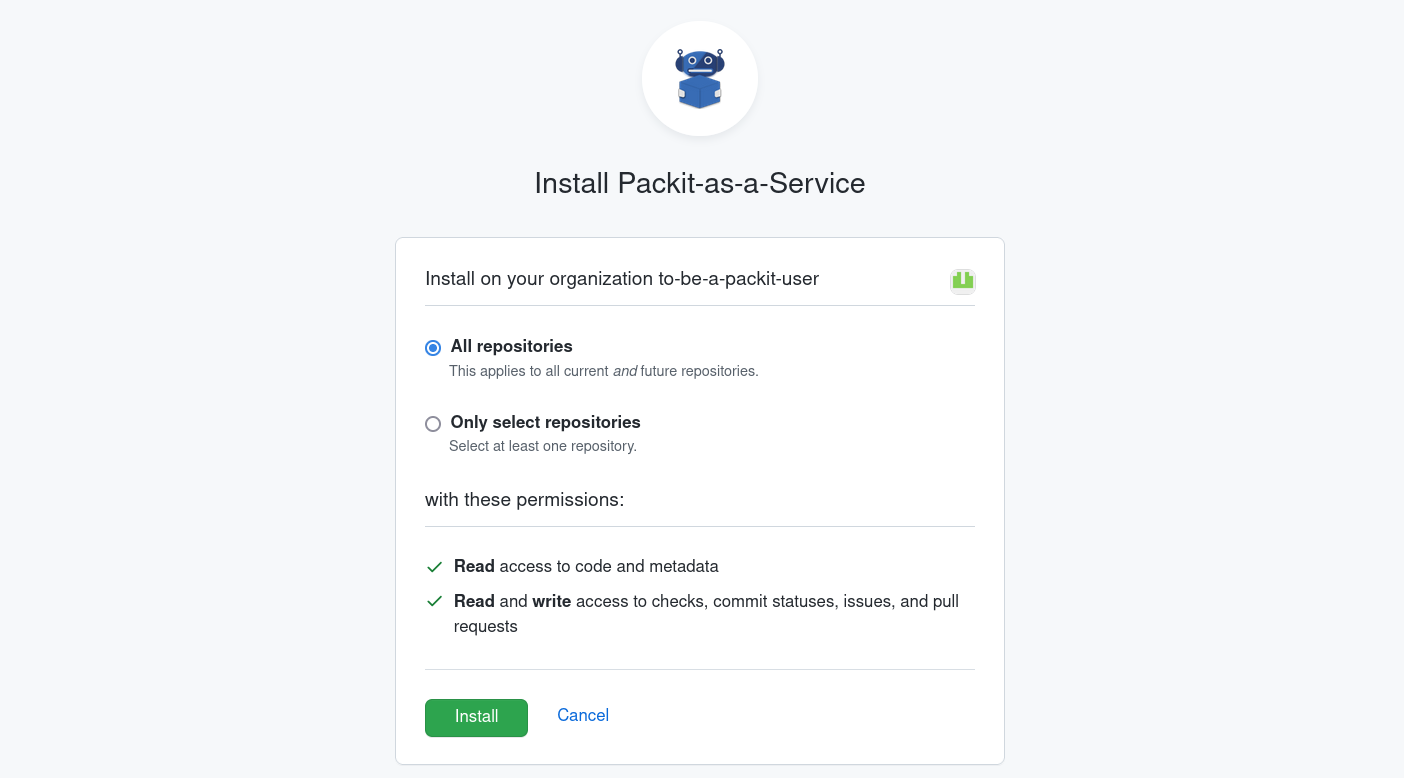Click the "Install on your organization" heading
The image size is (1404, 778).
[540, 279]
